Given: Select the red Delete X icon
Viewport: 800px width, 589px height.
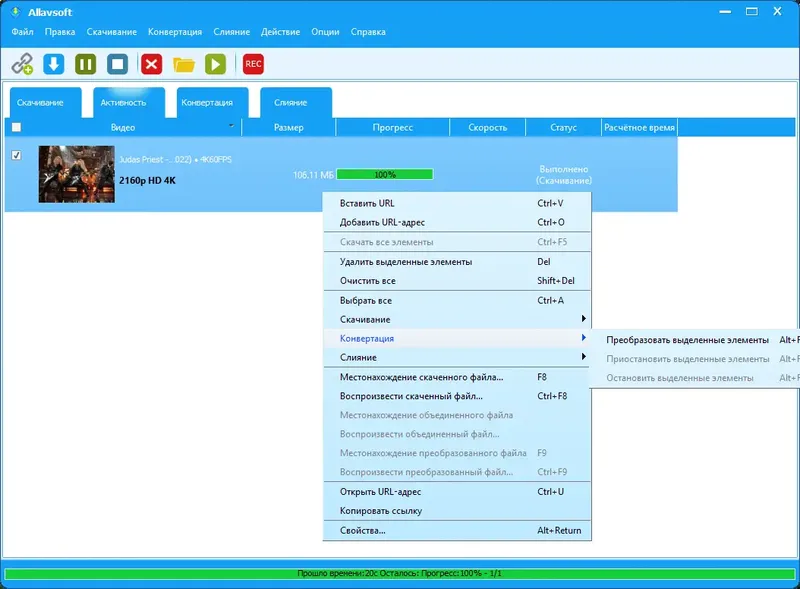Looking at the screenshot, I should [x=152, y=62].
